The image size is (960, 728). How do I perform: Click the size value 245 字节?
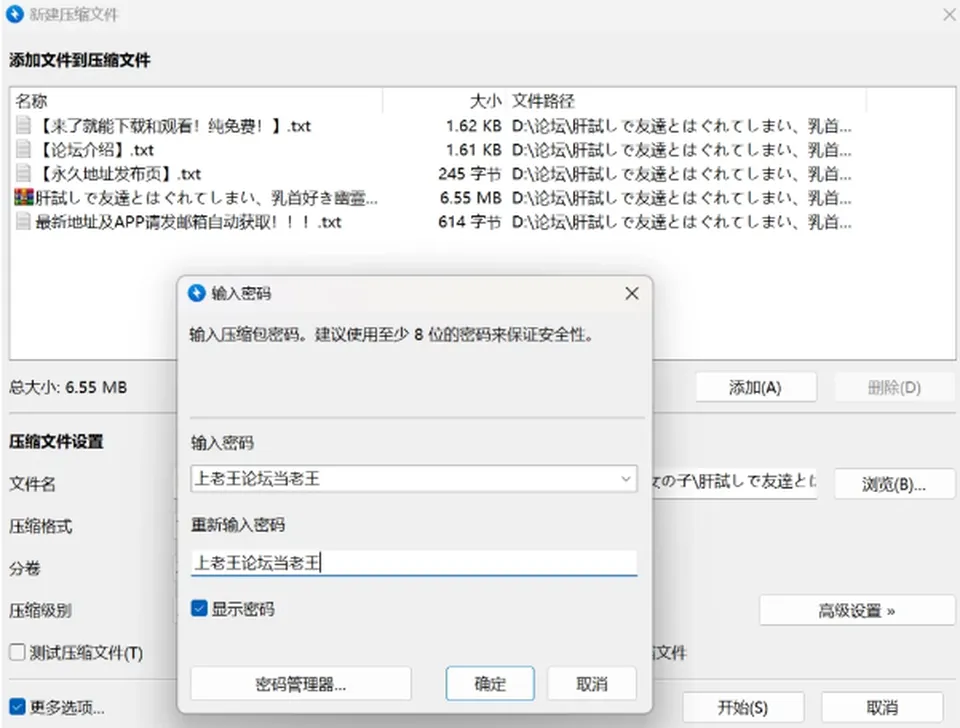pyautogui.click(x=470, y=173)
